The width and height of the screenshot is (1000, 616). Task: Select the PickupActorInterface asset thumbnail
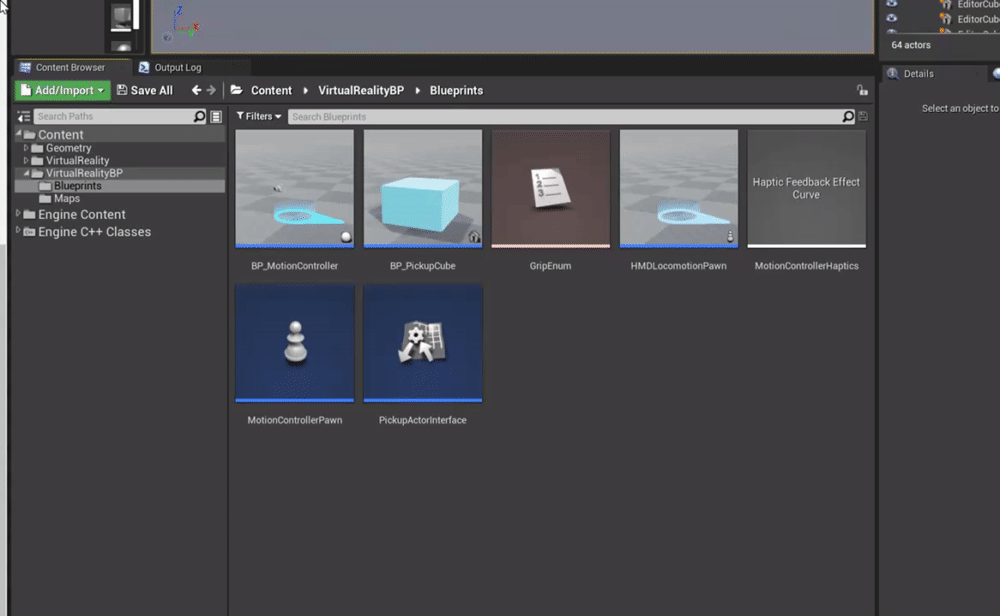coord(423,343)
